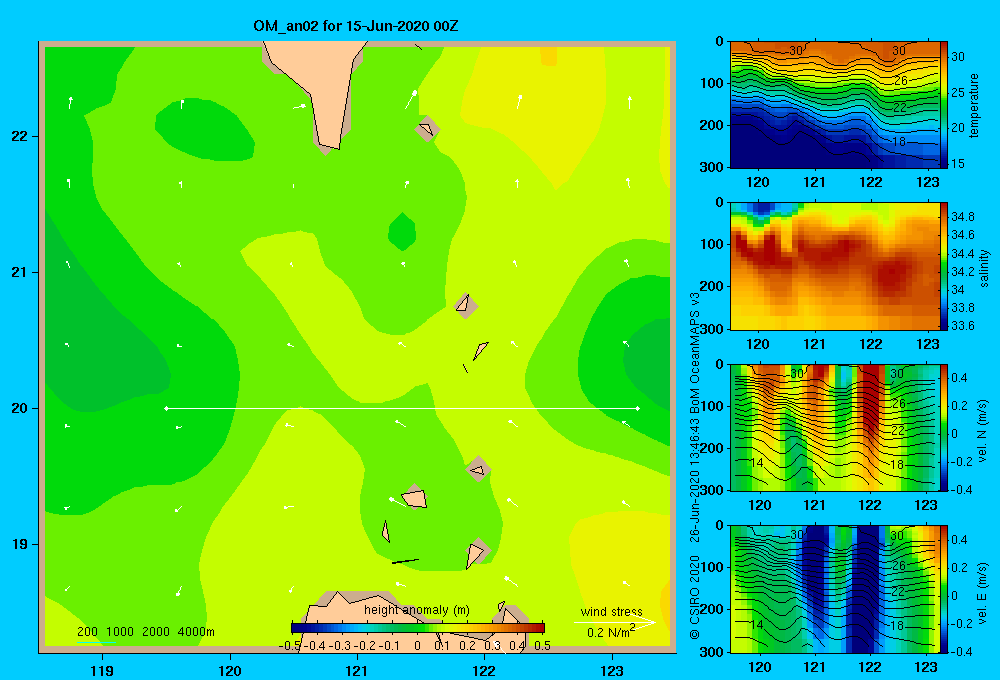
Task: Click the '33.6' tick on salinity scale
Action: click(962, 326)
